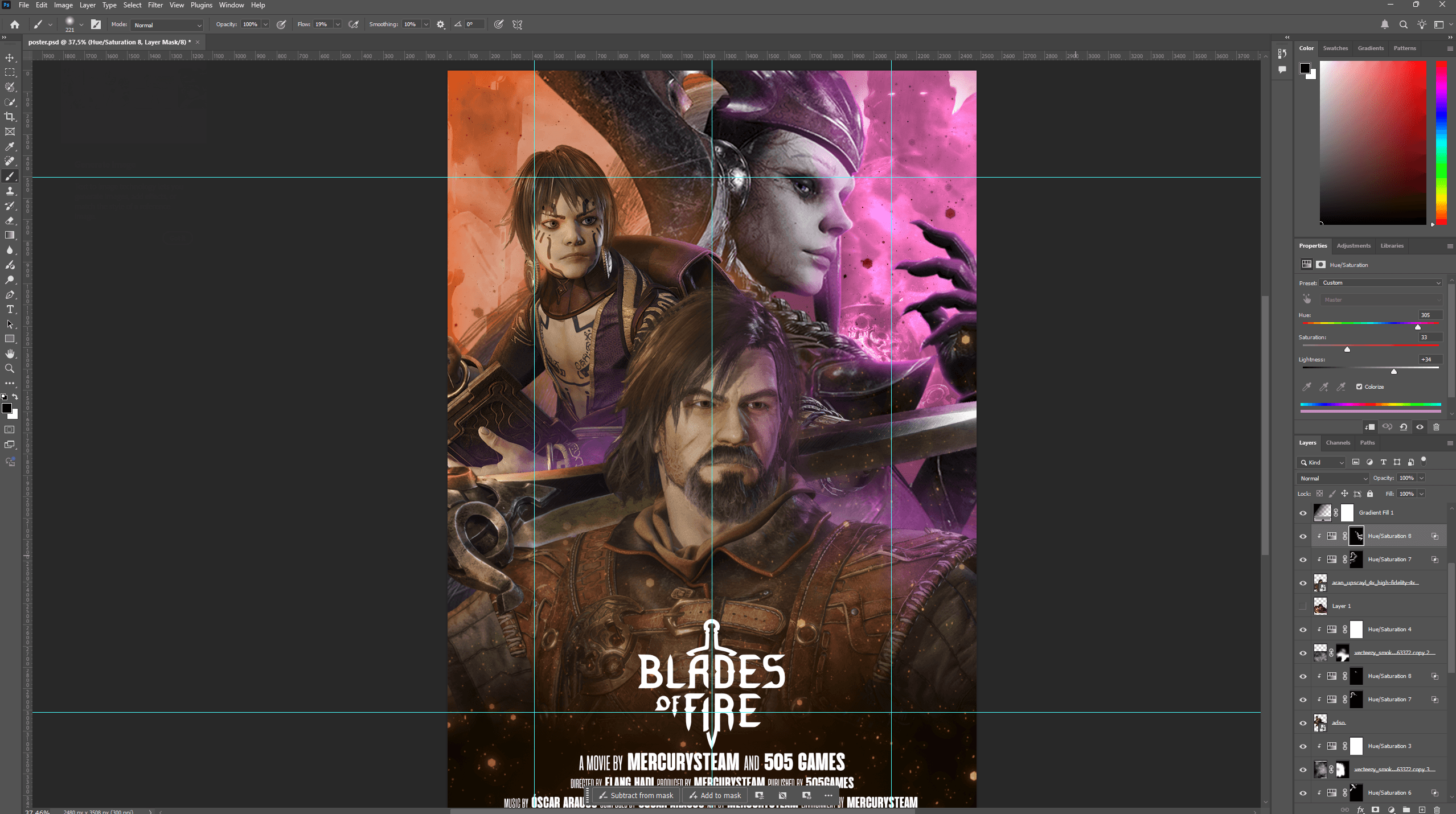Open the brush Mode dropdown
Screen dimensions: 1456x814
[x=167, y=25]
